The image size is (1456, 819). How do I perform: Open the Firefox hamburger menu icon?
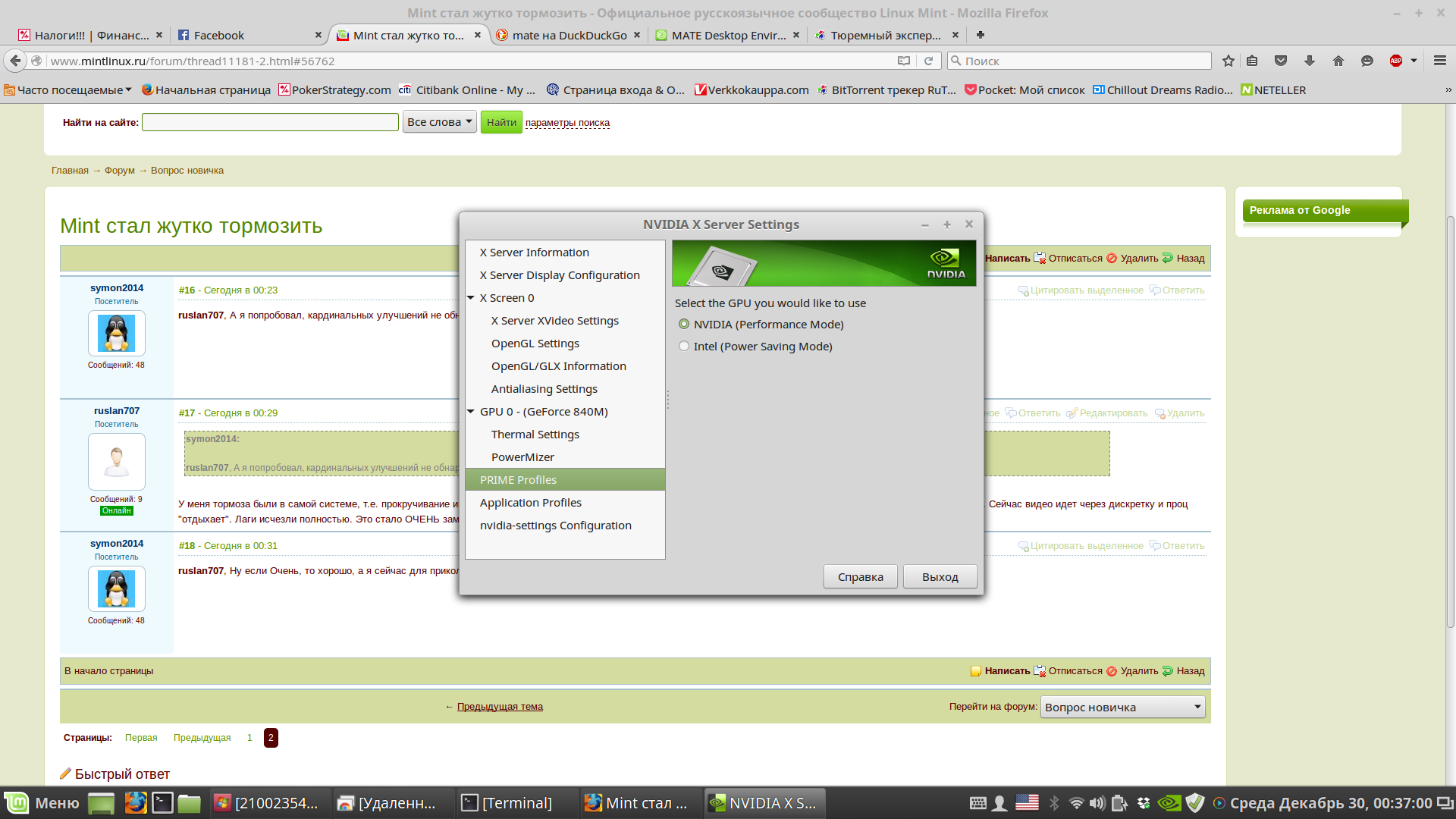coord(1440,61)
